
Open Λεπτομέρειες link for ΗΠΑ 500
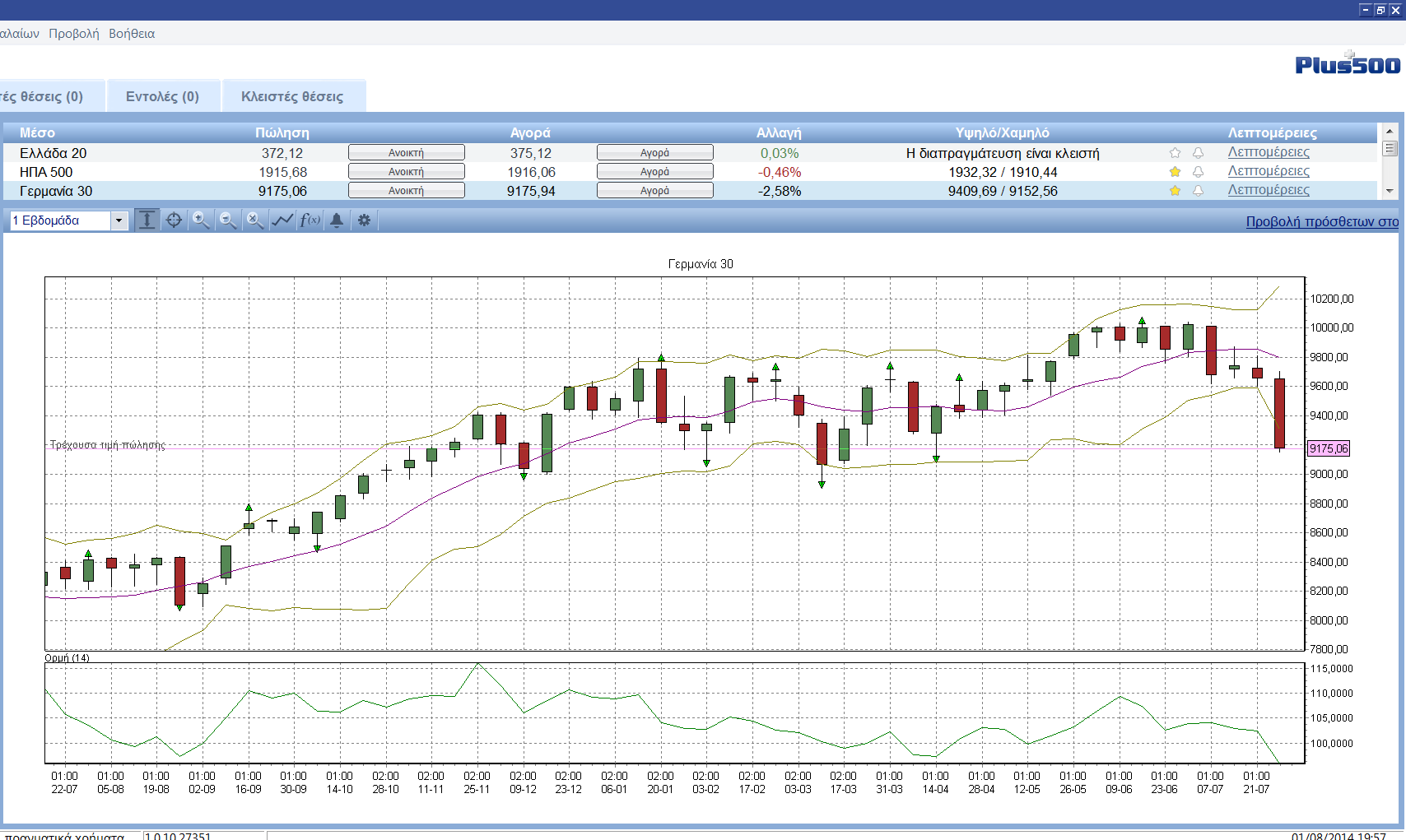click(x=1269, y=171)
